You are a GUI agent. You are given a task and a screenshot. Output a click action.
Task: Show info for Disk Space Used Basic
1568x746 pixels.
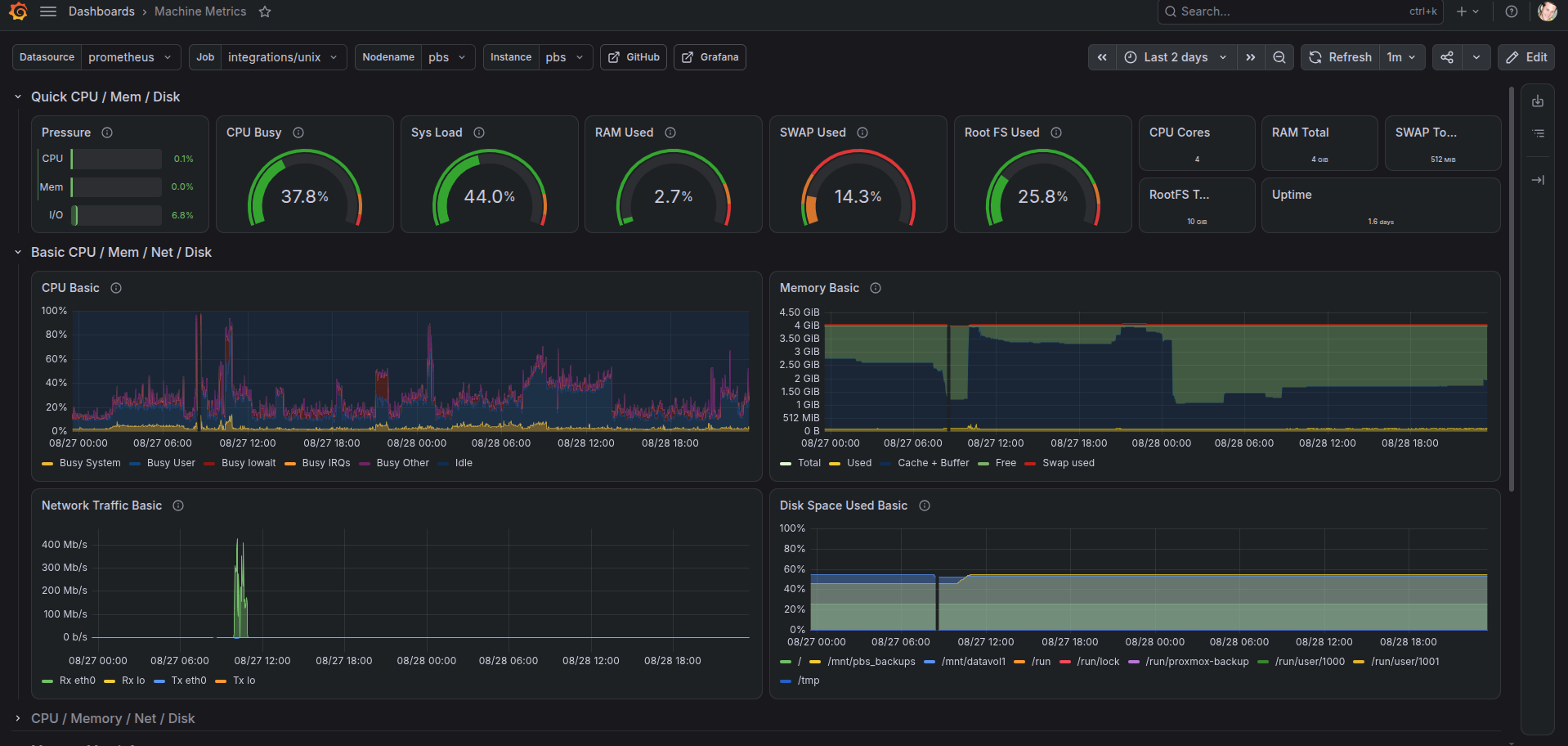tap(925, 506)
